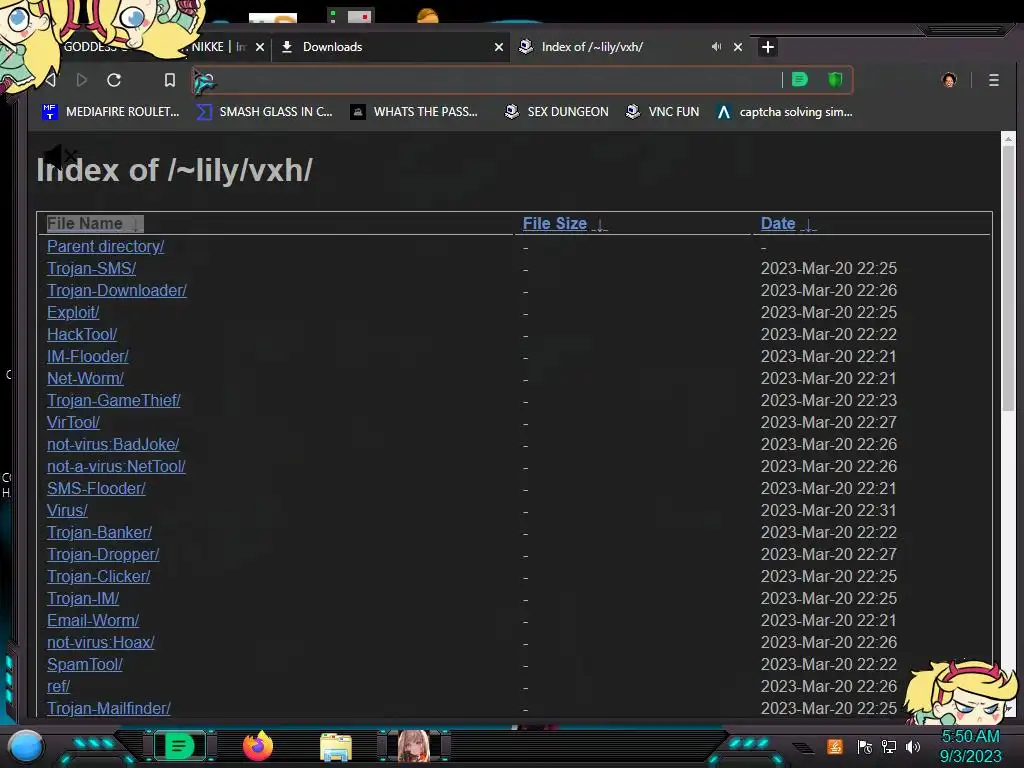Viewport: 1024px width, 768px height.
Task: Open the Trojan-GameThief/ folder
Action: [x=114, y=400]
